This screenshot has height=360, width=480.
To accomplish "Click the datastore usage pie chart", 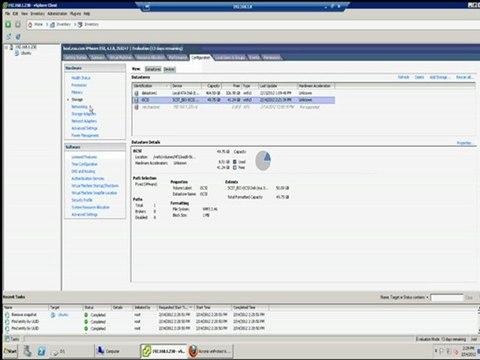I will 263,160.
